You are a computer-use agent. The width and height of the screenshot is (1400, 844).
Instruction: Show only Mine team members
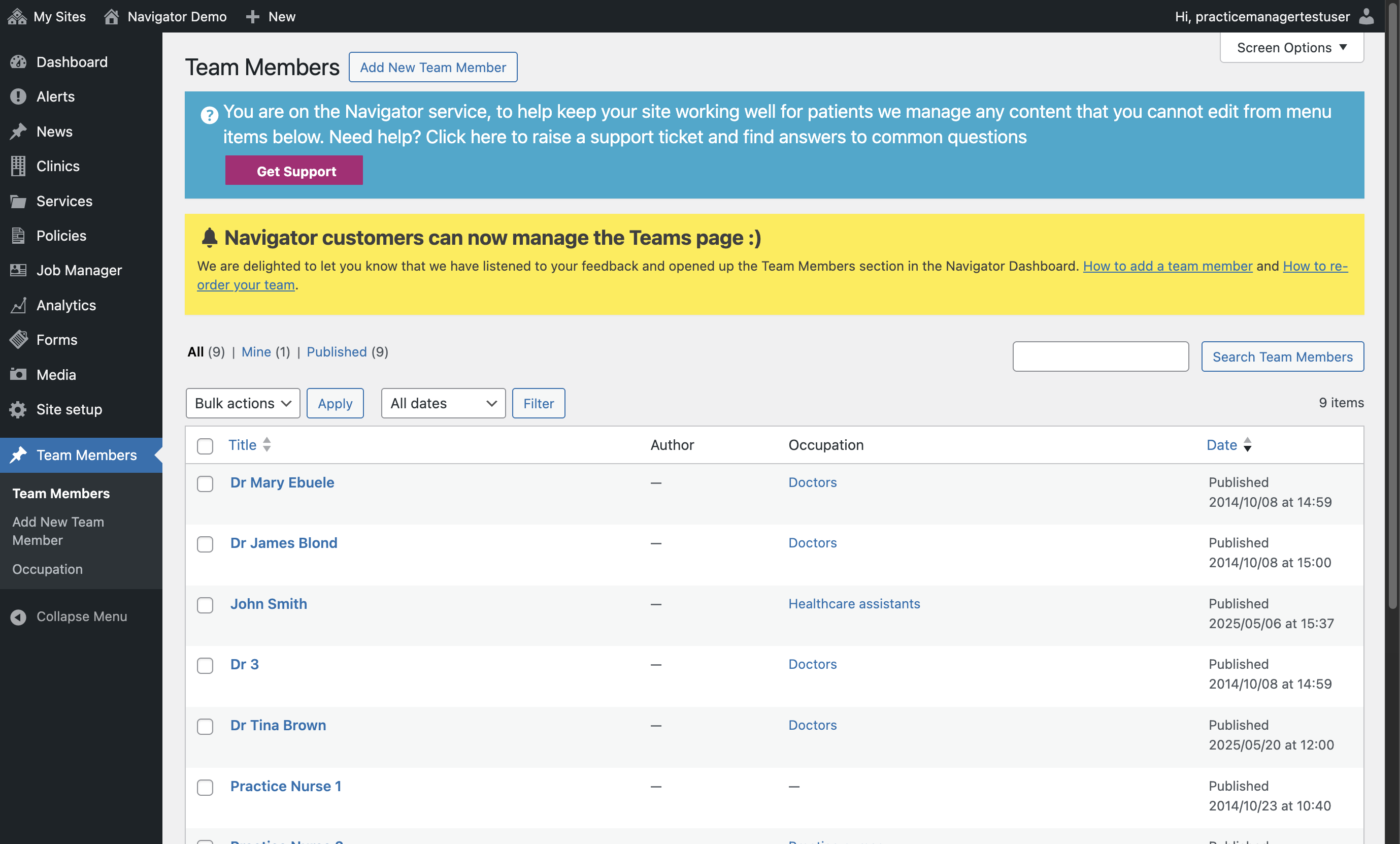(256, 352)
